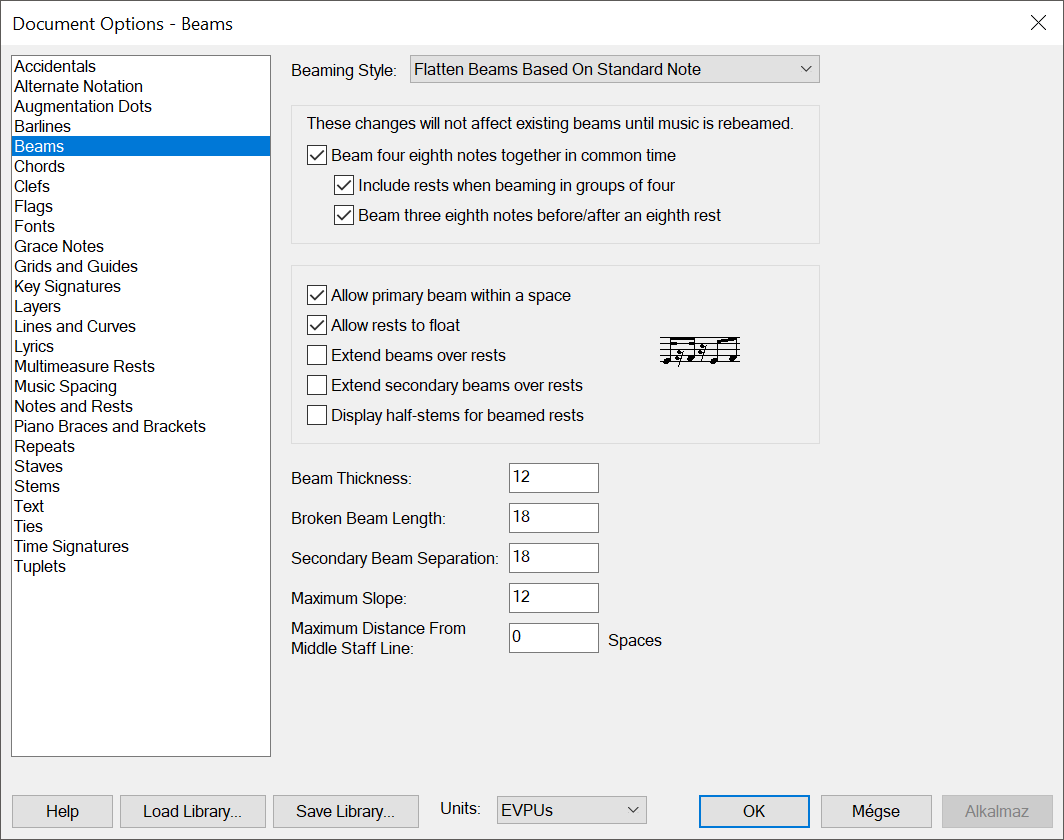Enable Display half-stems for beamed rests
The image size is (1064, 840).
(317, 416)
